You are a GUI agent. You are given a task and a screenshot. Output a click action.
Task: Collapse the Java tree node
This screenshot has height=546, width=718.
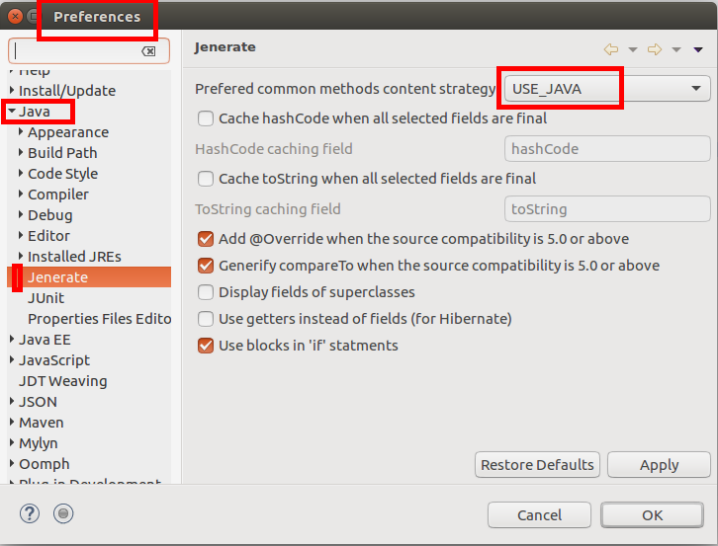tap(12, 111)
